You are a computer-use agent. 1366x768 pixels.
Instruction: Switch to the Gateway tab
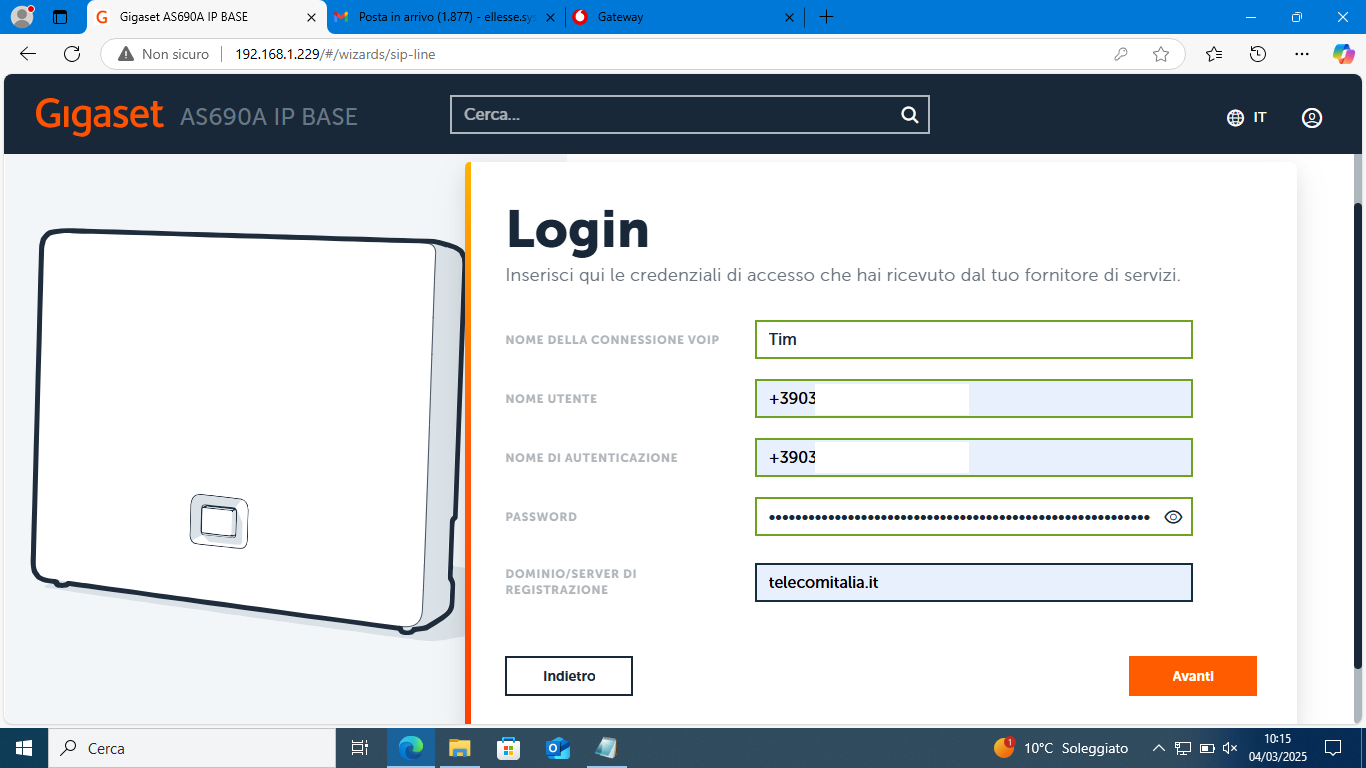click(x=685, y=17)
